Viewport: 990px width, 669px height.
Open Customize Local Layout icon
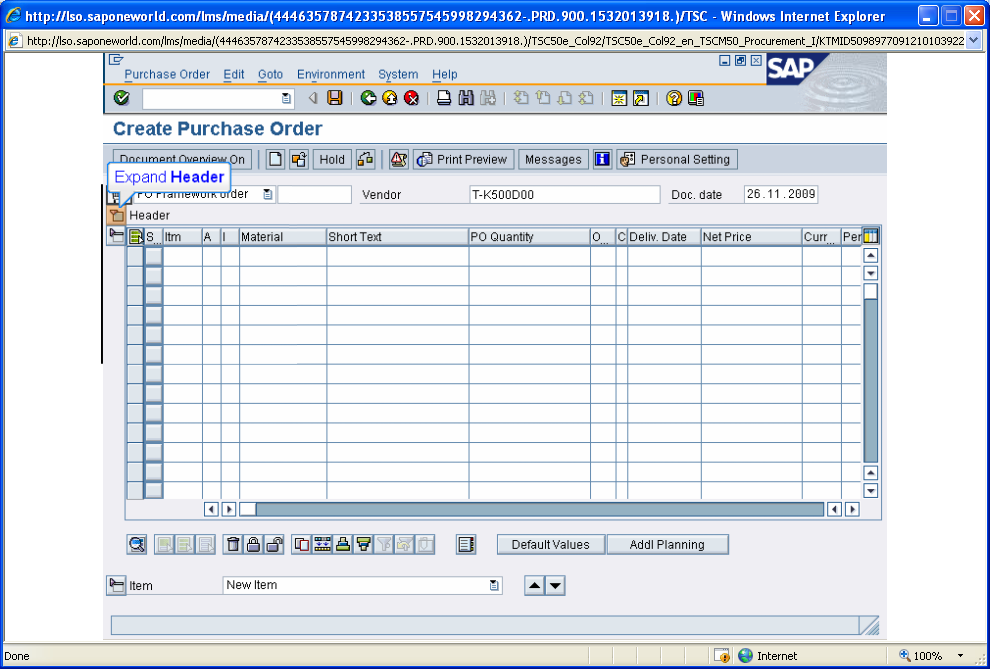(x=696, y=98)
